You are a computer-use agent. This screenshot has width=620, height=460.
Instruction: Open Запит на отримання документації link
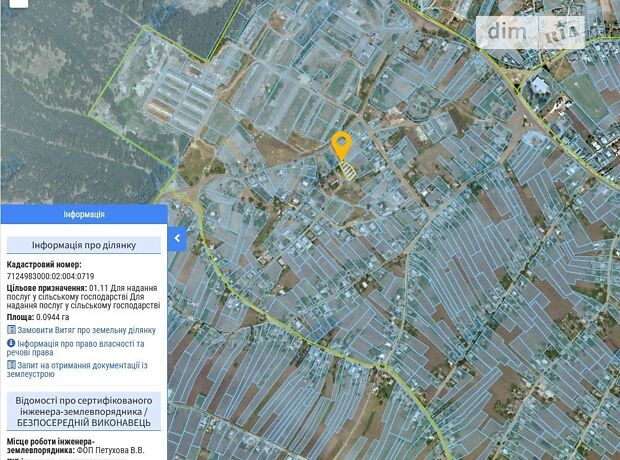coord(80,370)
